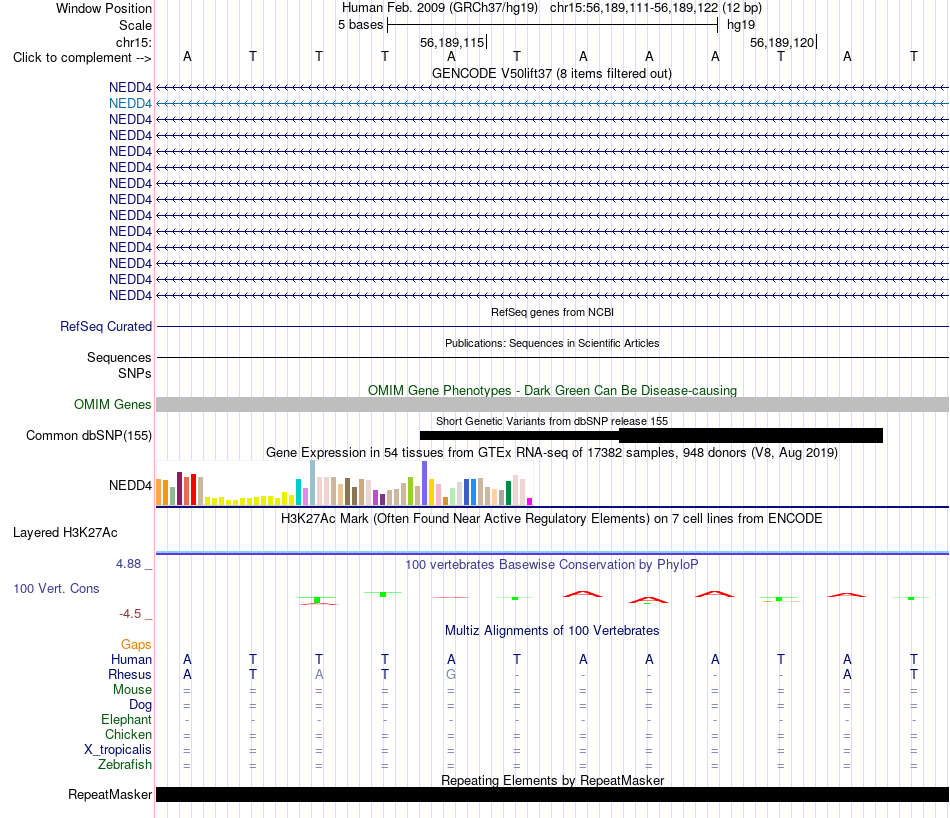Click the 'Click to complement -->' label
This screenshot has height=818, width=950.
pos(82,58)
